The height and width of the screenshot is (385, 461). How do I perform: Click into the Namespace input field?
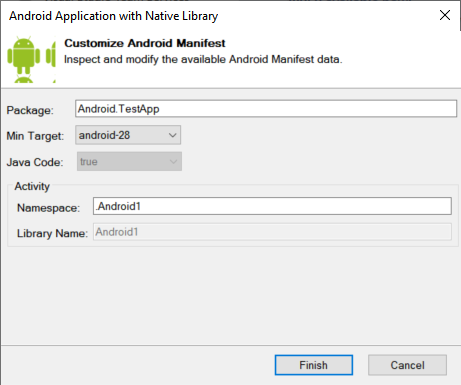tap(272, 206)
